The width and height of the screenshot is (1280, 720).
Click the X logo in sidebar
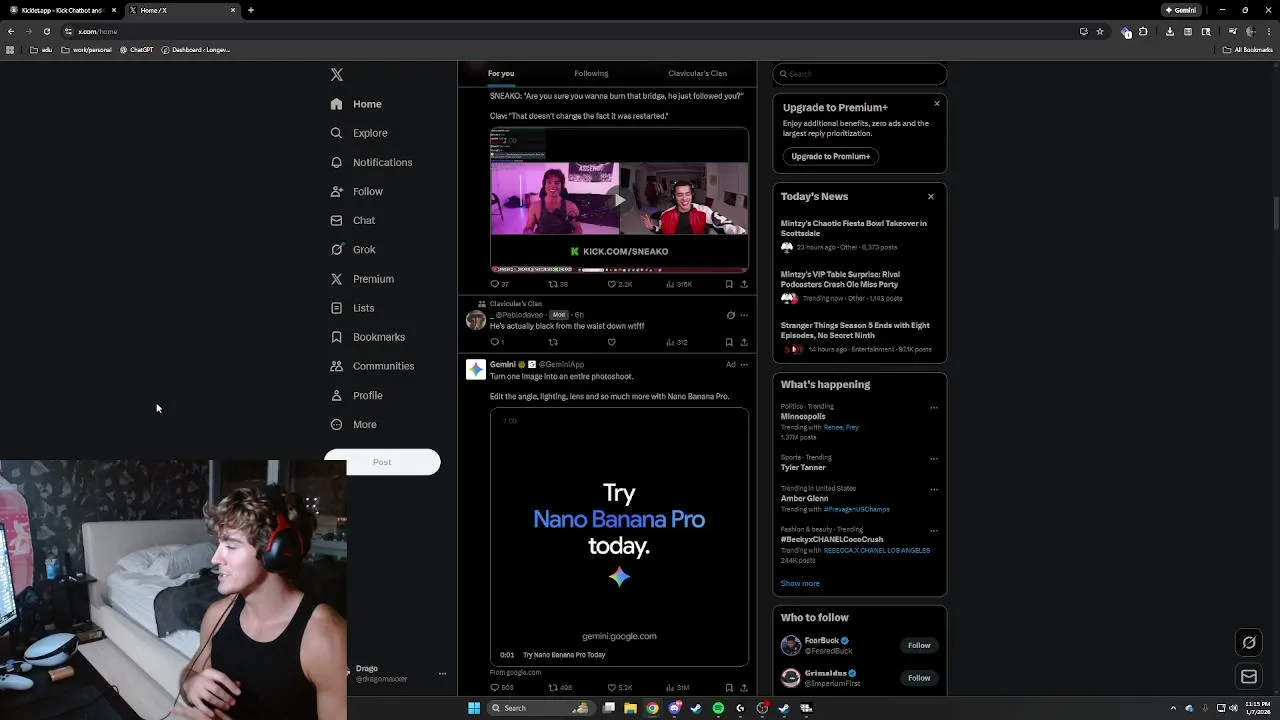coord(337,75)
